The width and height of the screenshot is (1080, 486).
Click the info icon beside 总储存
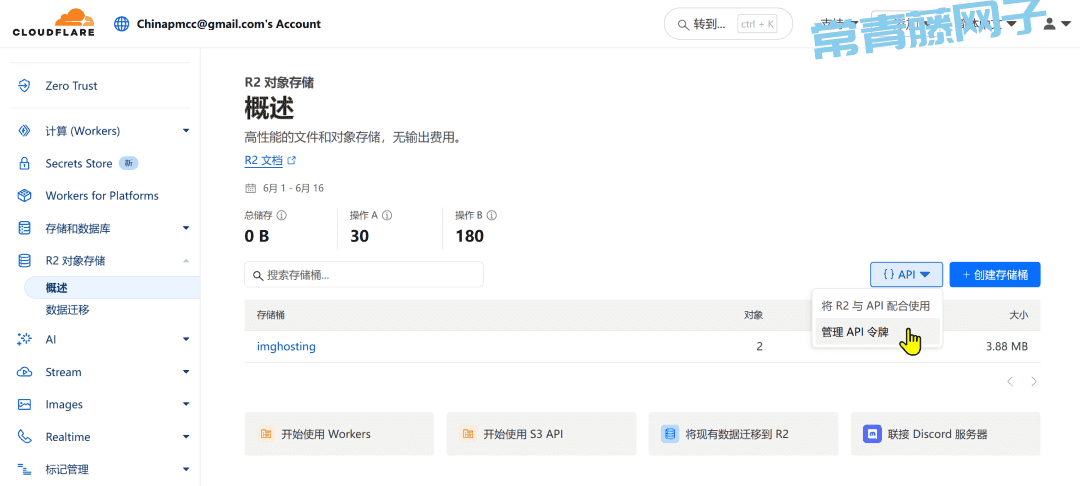[282, 215]
